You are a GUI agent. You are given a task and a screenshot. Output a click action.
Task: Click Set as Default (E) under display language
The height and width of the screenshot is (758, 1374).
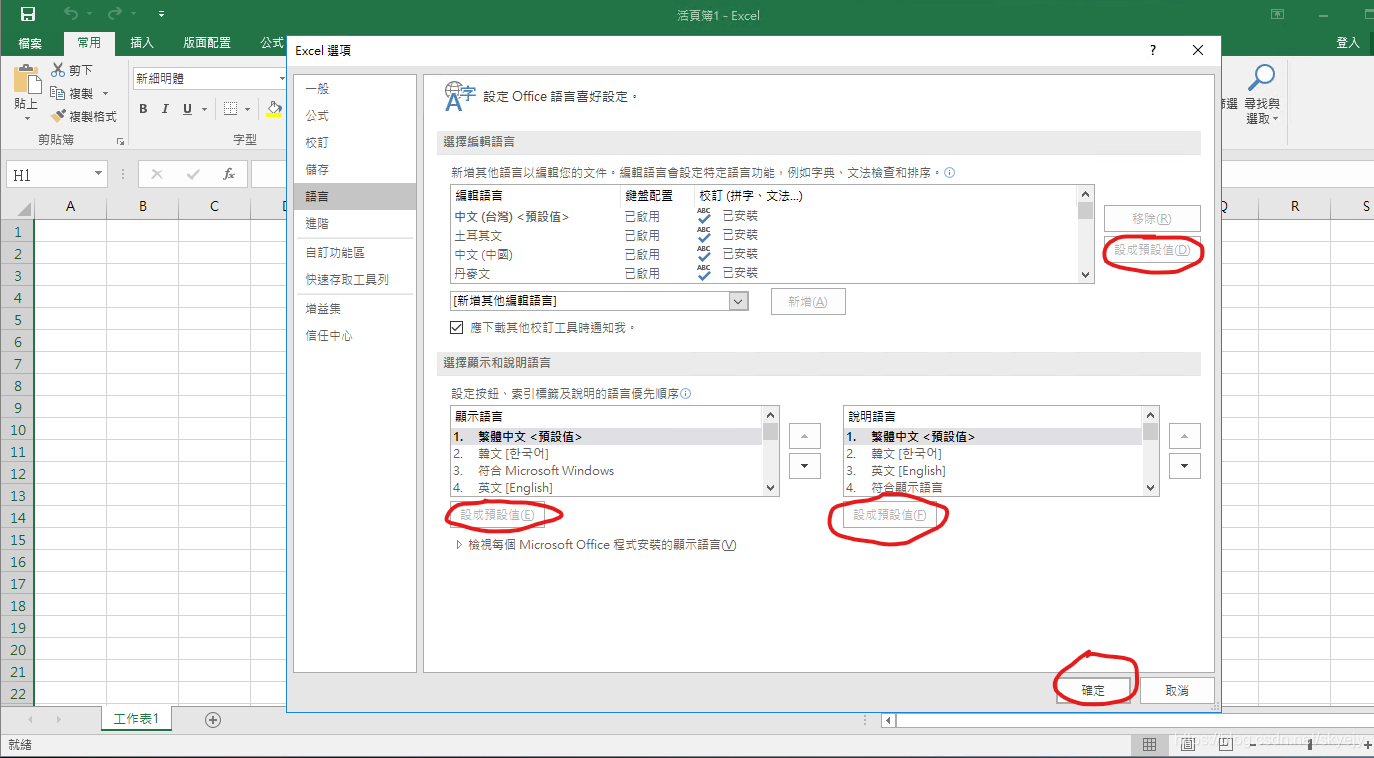click(497, 515)
